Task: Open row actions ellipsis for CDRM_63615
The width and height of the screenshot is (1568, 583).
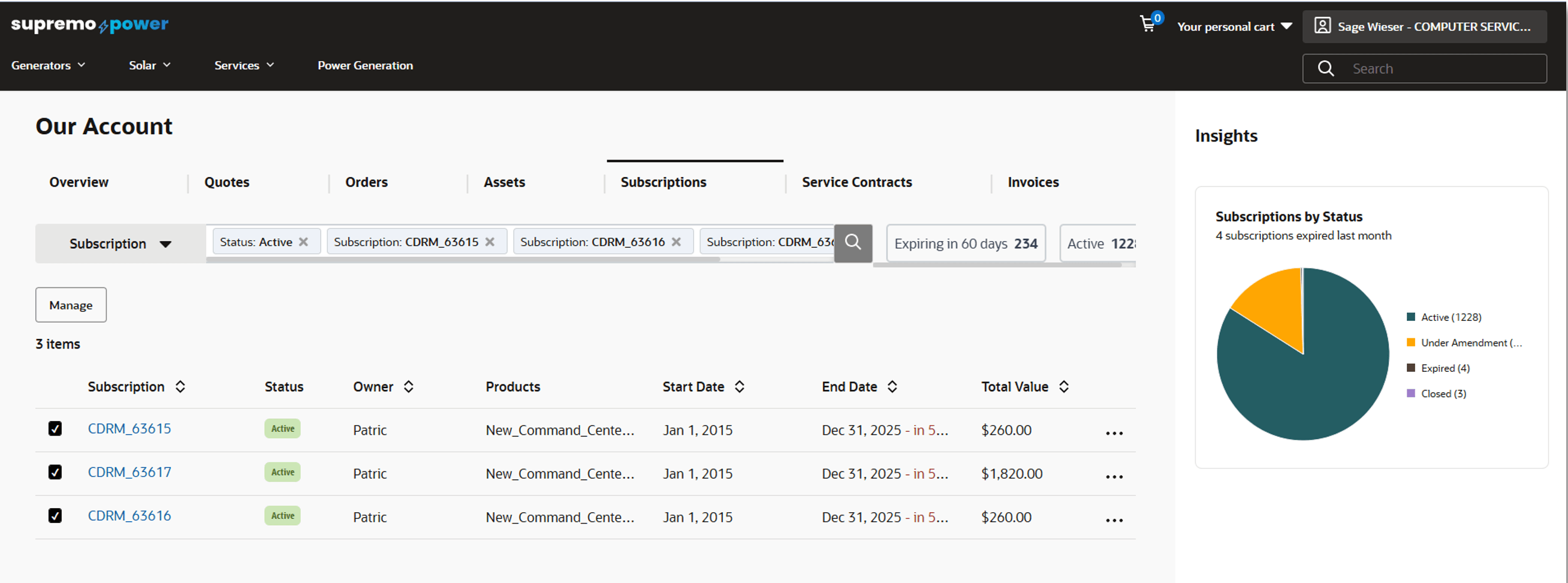Action: click(1114, 432)
